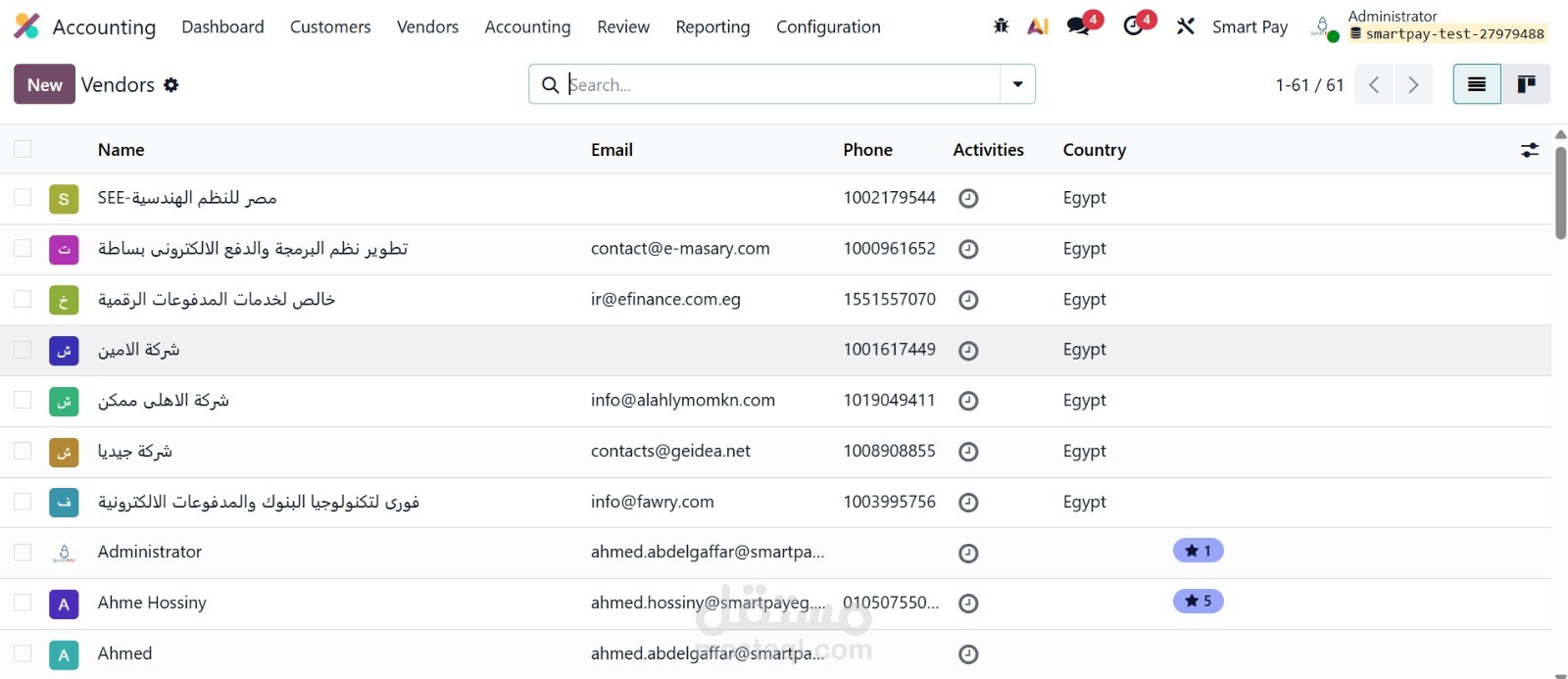Select the checkbox for Administrator row

(23, 553)
